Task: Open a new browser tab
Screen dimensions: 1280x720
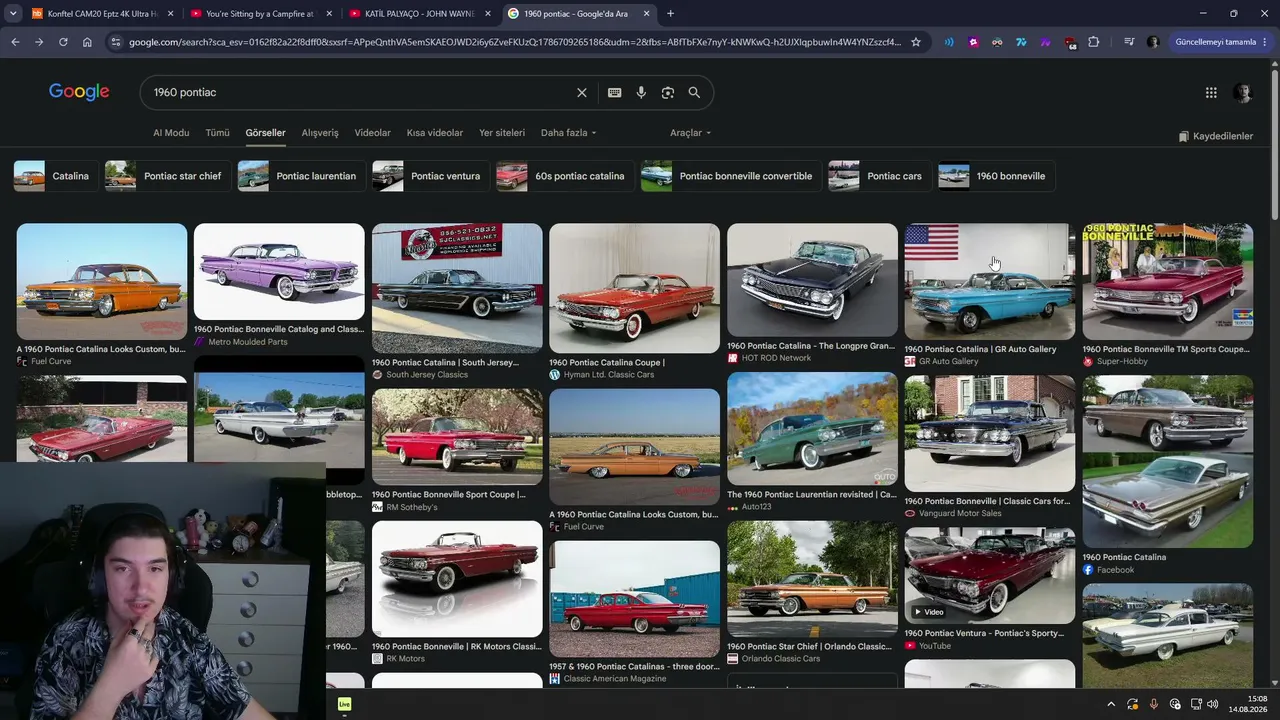Action: point(670,14)
